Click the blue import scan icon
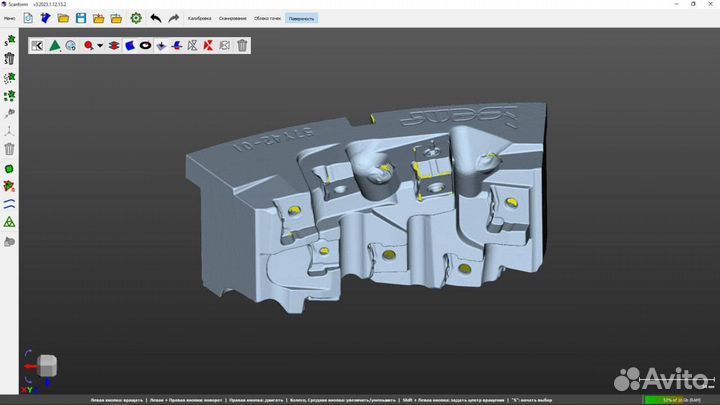This screenshot has height=405, width=720. coord(45,18)
